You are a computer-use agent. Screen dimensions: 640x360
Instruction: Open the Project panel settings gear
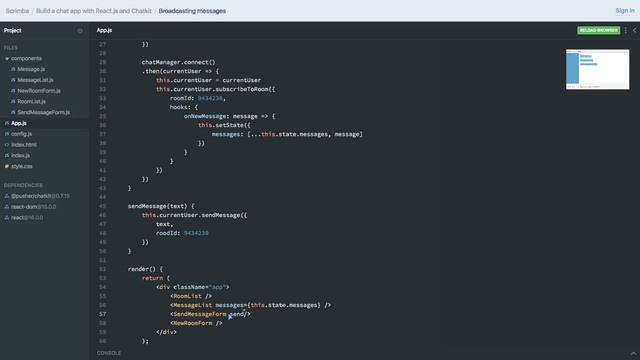coord(80,31)
